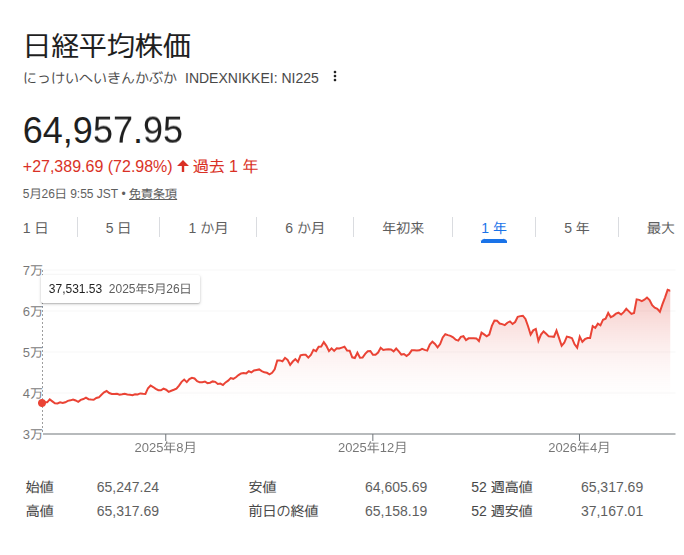
Task: Click the current price 64,957.95
Action: [103, 130]
